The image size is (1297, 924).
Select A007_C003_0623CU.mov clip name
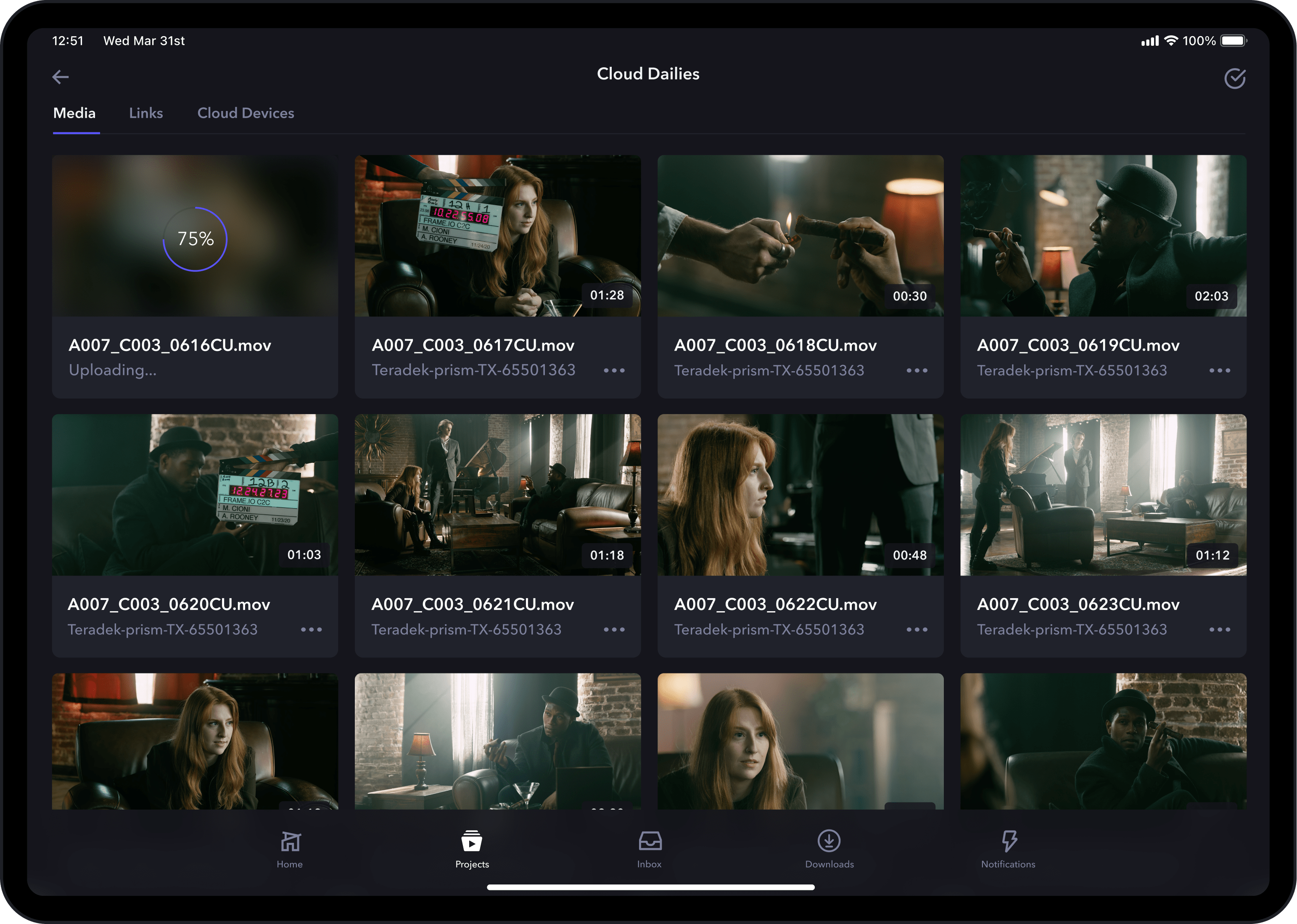tap(1078, 605)
